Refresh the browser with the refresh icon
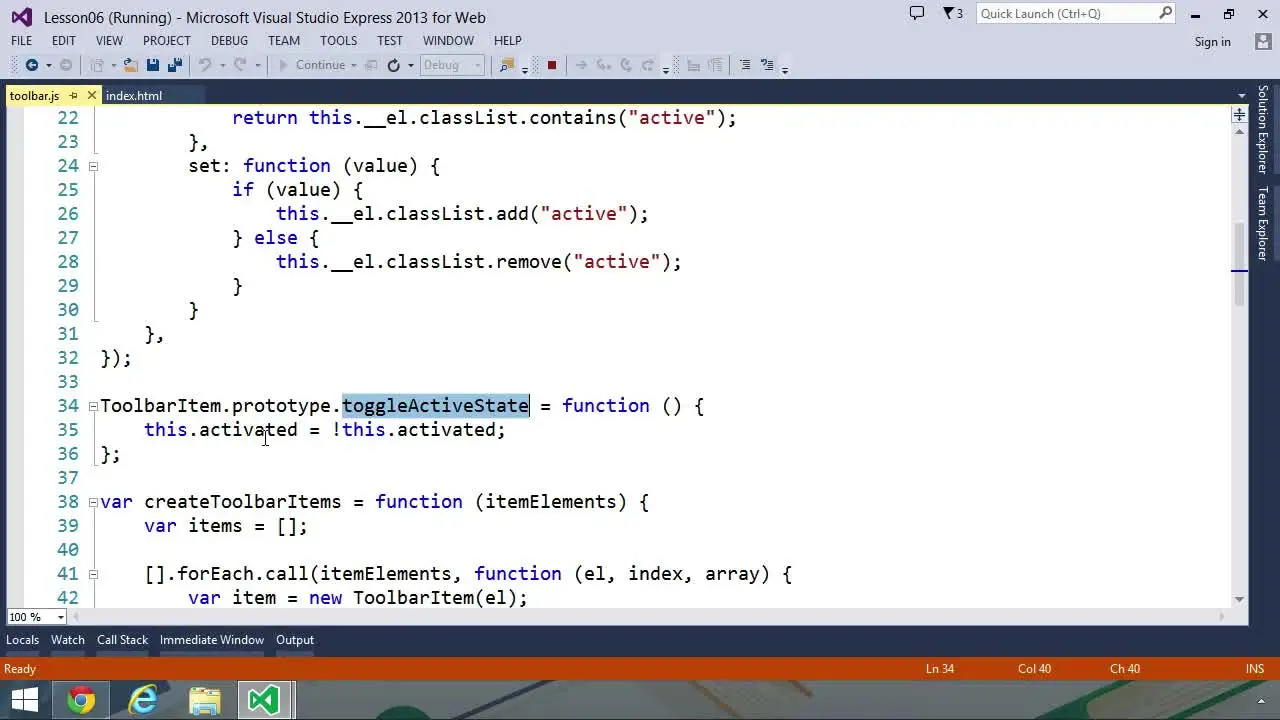The width and height of the screenshot is (1280, 720). tap(394, 65)
